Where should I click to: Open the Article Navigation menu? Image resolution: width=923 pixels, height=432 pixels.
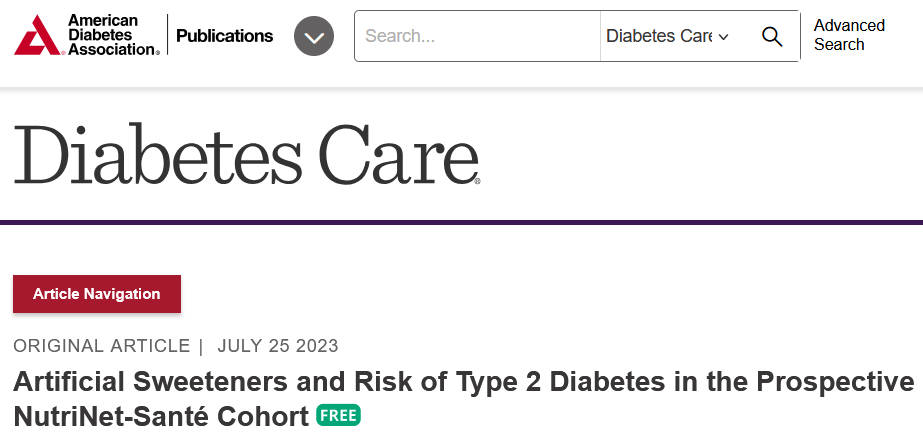[x=97, y=294]
